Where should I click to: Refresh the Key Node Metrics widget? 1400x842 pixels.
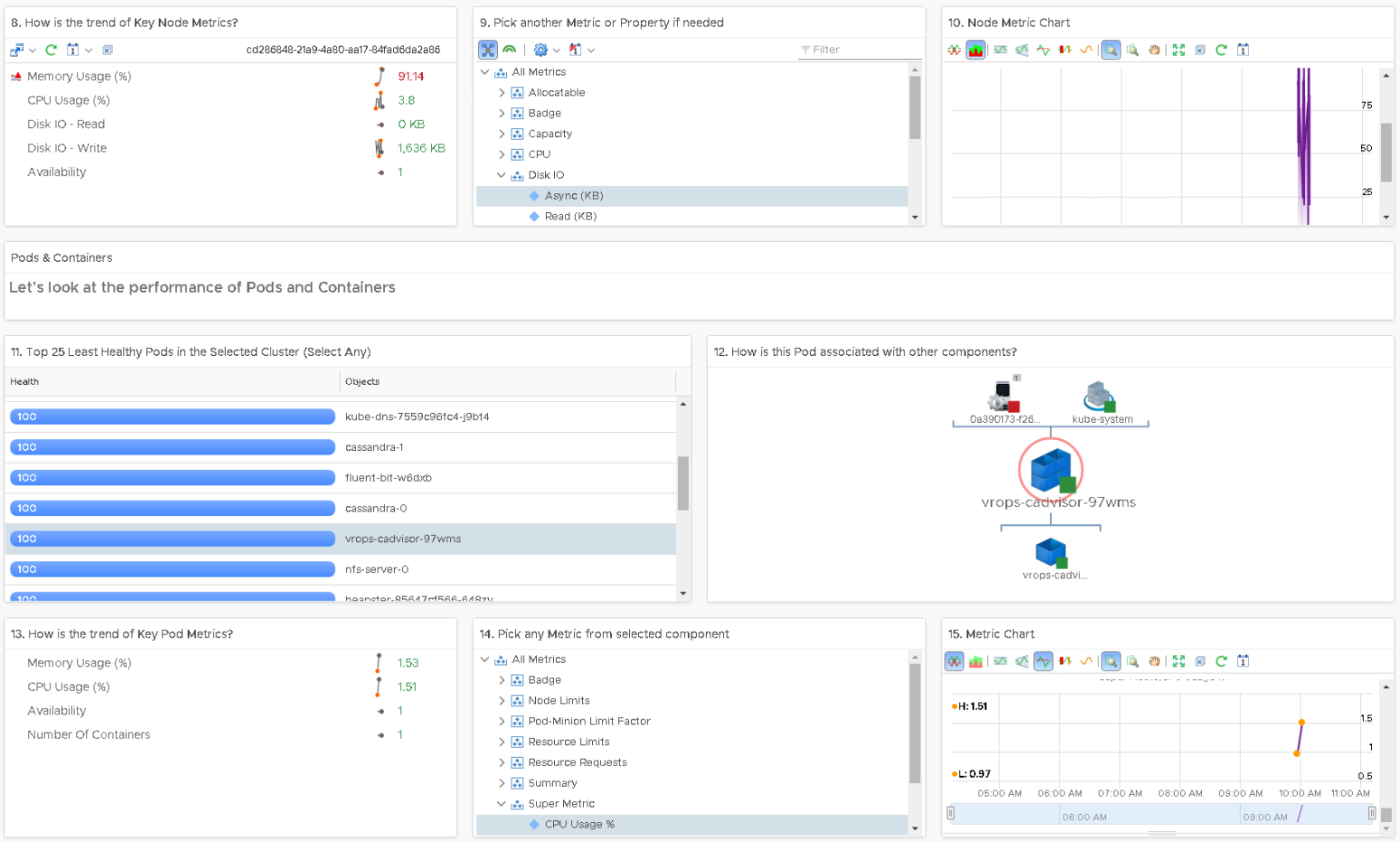52,51
